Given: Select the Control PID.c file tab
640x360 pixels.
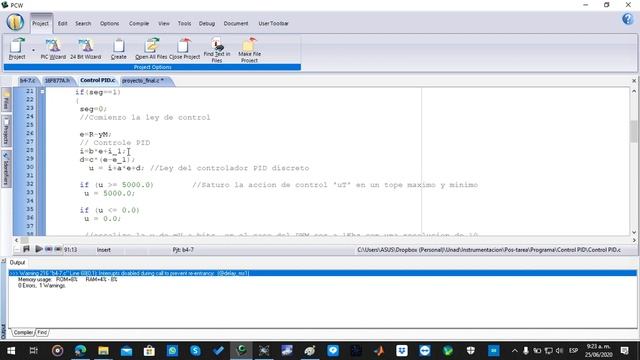Looking at the screenshot, I should (98, 80).
